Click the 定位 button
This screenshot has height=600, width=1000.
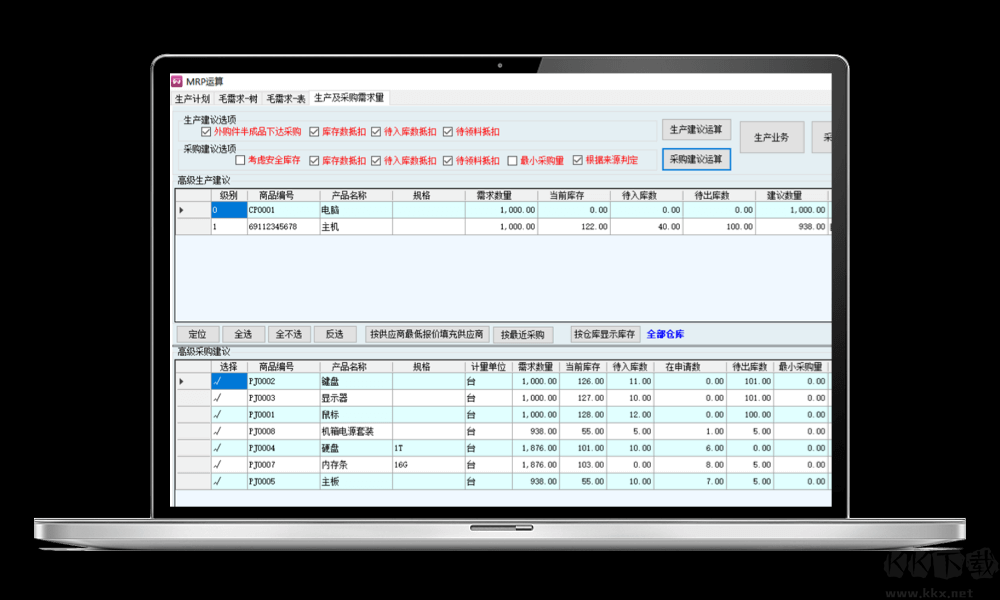197,334
